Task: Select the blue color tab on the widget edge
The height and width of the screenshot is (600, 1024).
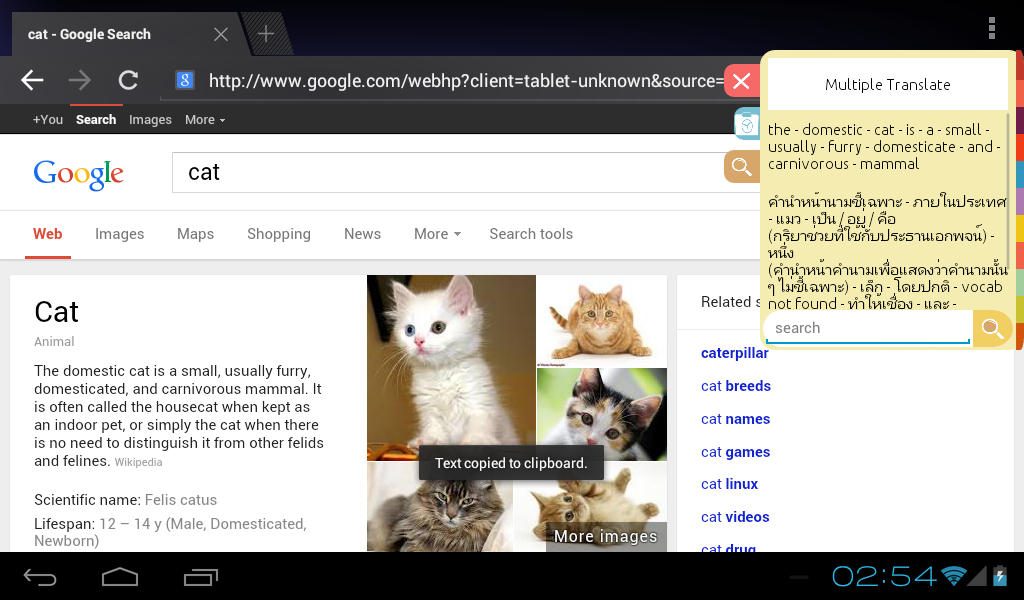Action: click(x=1019, y=175)
